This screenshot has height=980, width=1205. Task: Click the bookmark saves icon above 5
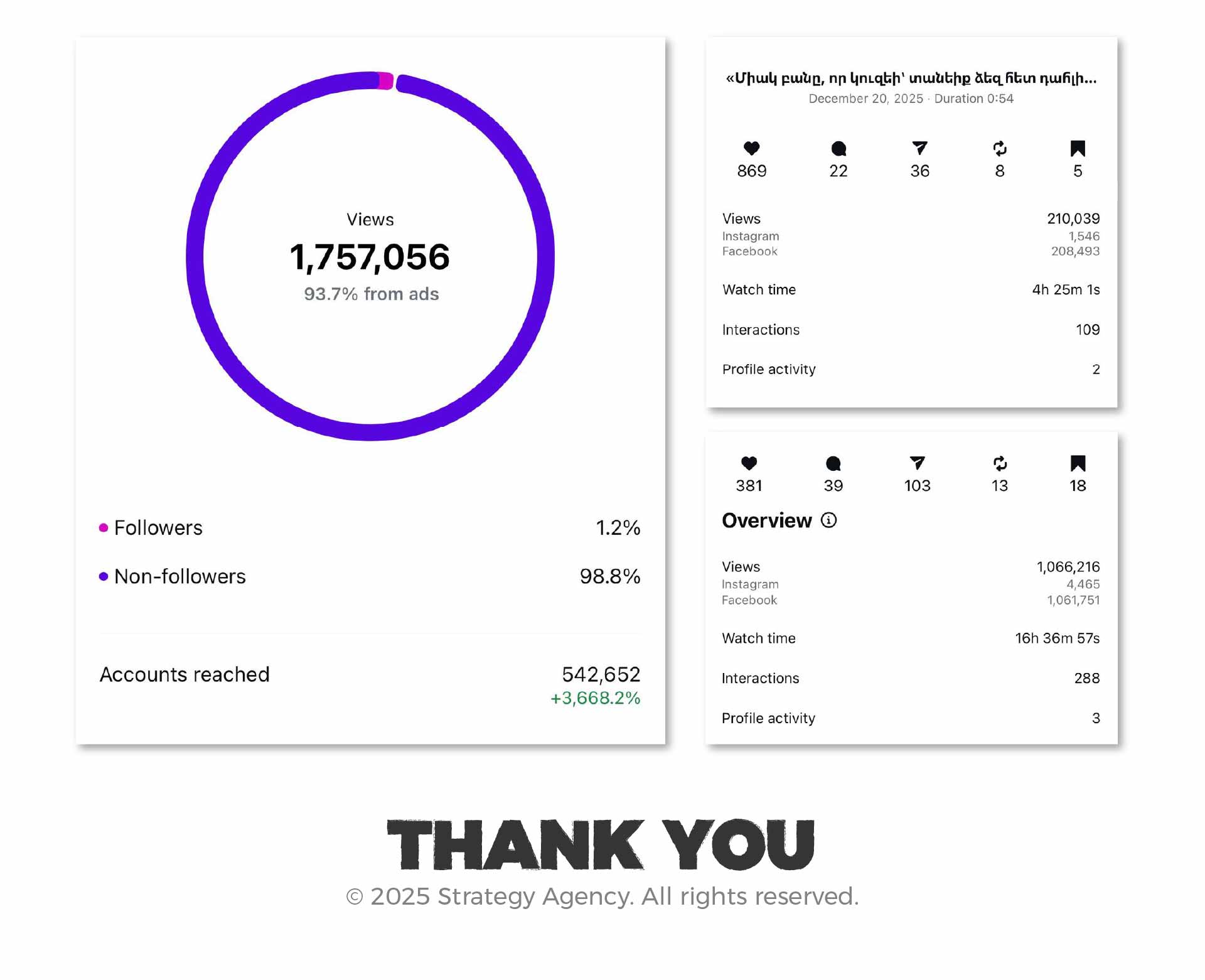pos(1078,149)
